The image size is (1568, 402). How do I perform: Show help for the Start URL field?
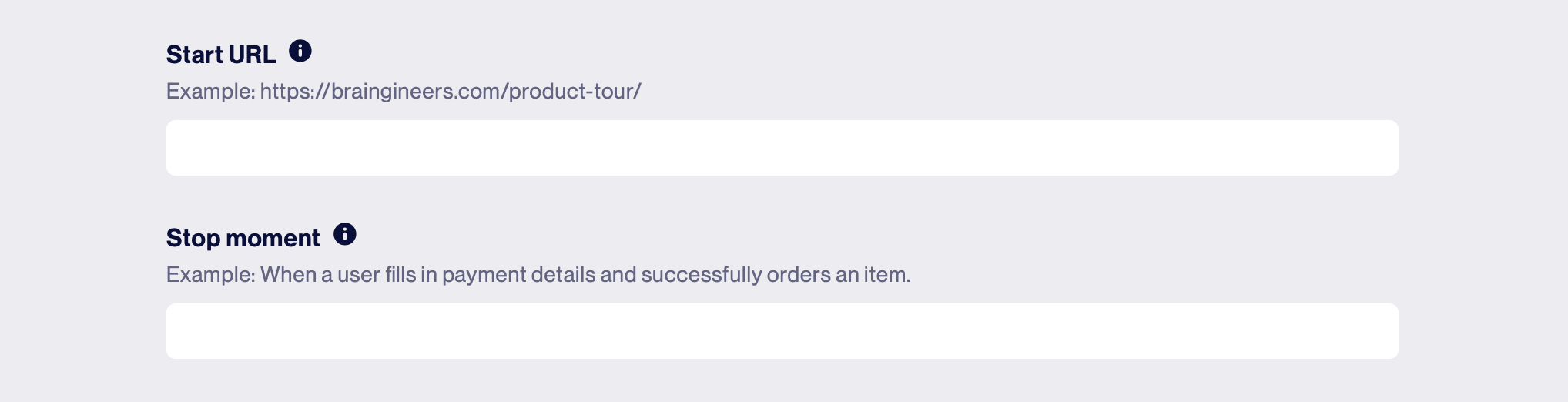click(x=300, y=52)
